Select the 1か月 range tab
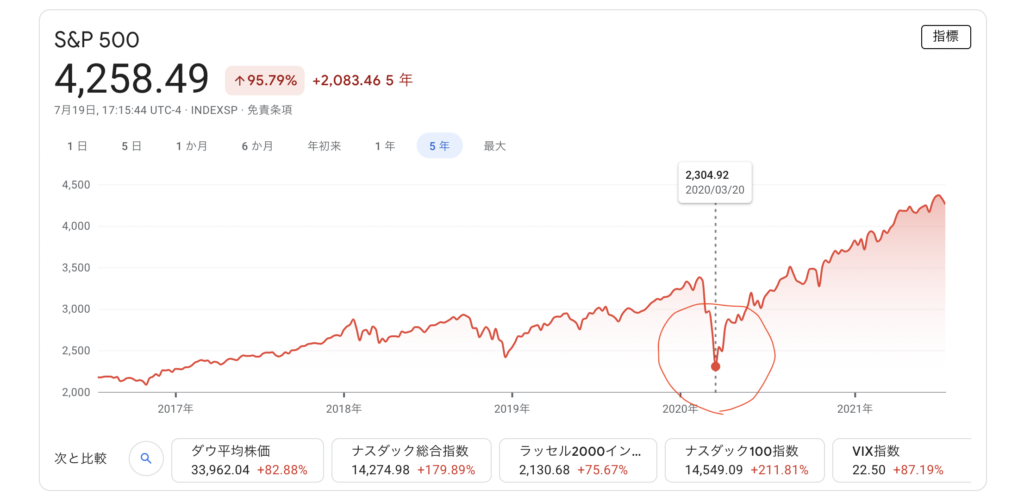This screenshot has height=503, width=1024. (x=191, y=146)
